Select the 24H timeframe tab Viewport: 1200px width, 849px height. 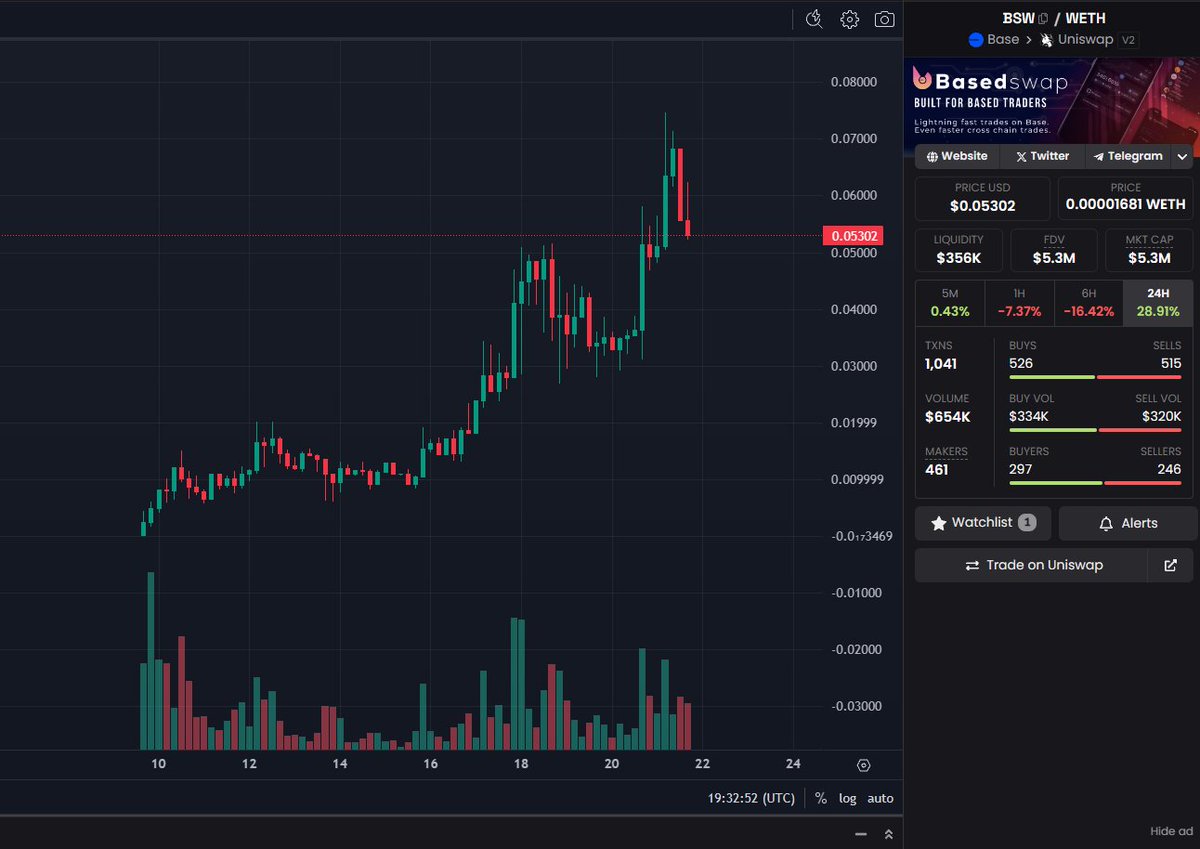point(1158,303)
